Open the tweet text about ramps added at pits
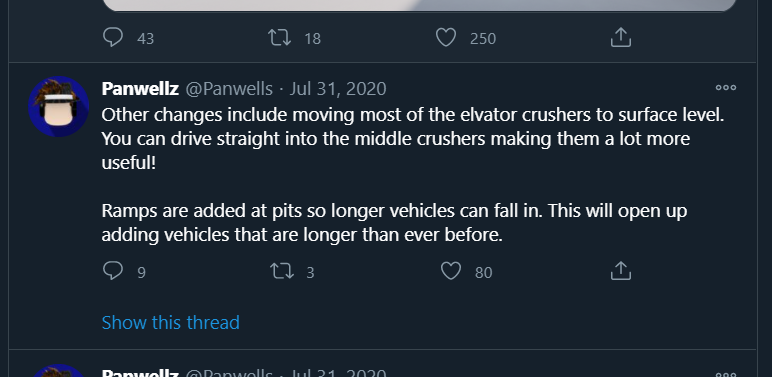This screenshot has width=772, height=377. [x=394, y=223]
